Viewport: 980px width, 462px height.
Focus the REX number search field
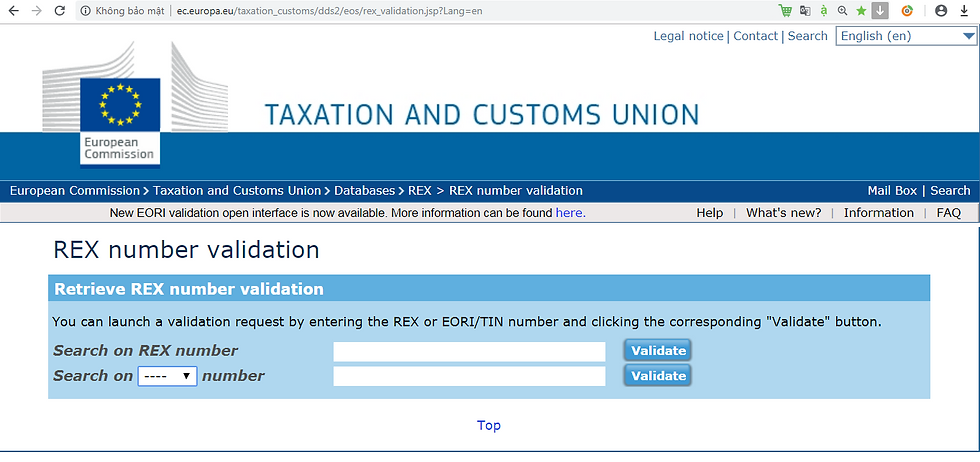point(469,351)
